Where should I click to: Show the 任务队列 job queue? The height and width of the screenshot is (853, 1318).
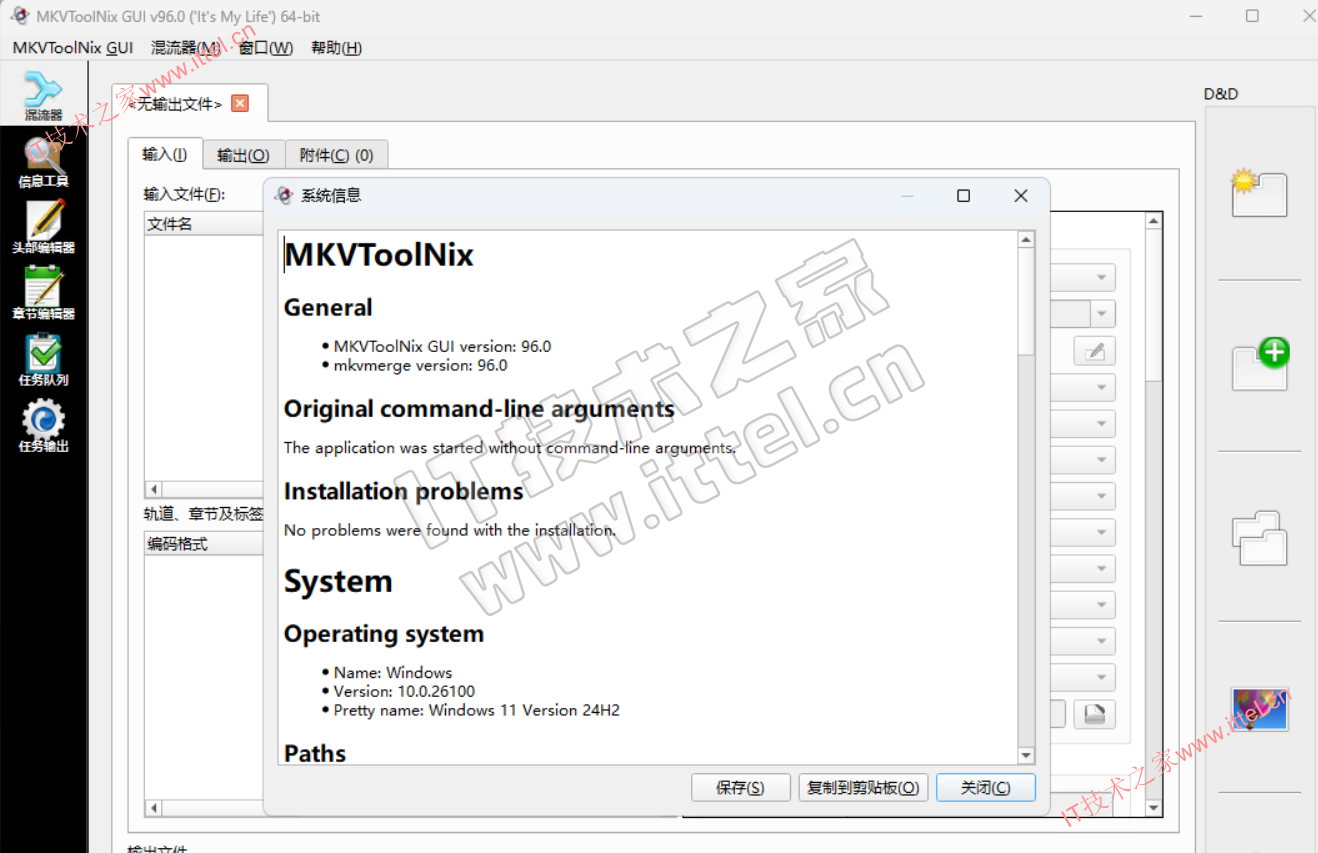point(43,359)
